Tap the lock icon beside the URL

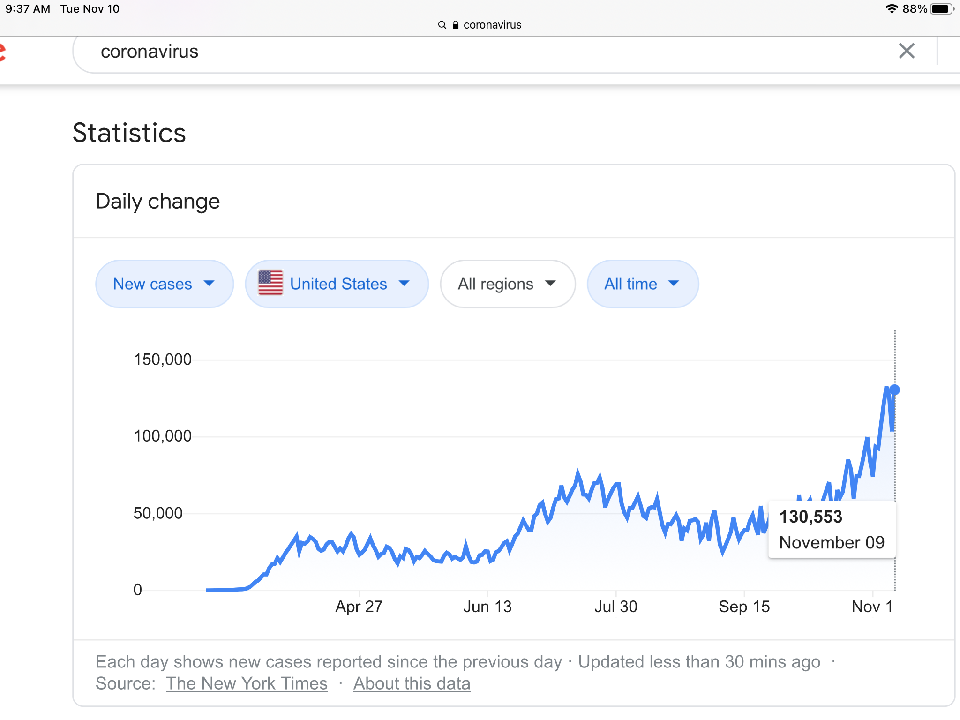(x=455, y=25)
